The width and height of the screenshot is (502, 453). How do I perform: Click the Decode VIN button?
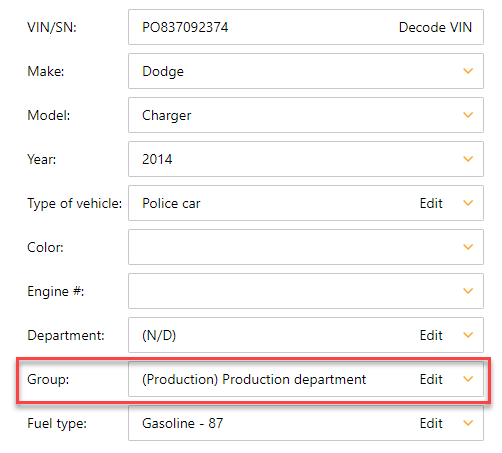pyautogui.click(x=435, y=27)
